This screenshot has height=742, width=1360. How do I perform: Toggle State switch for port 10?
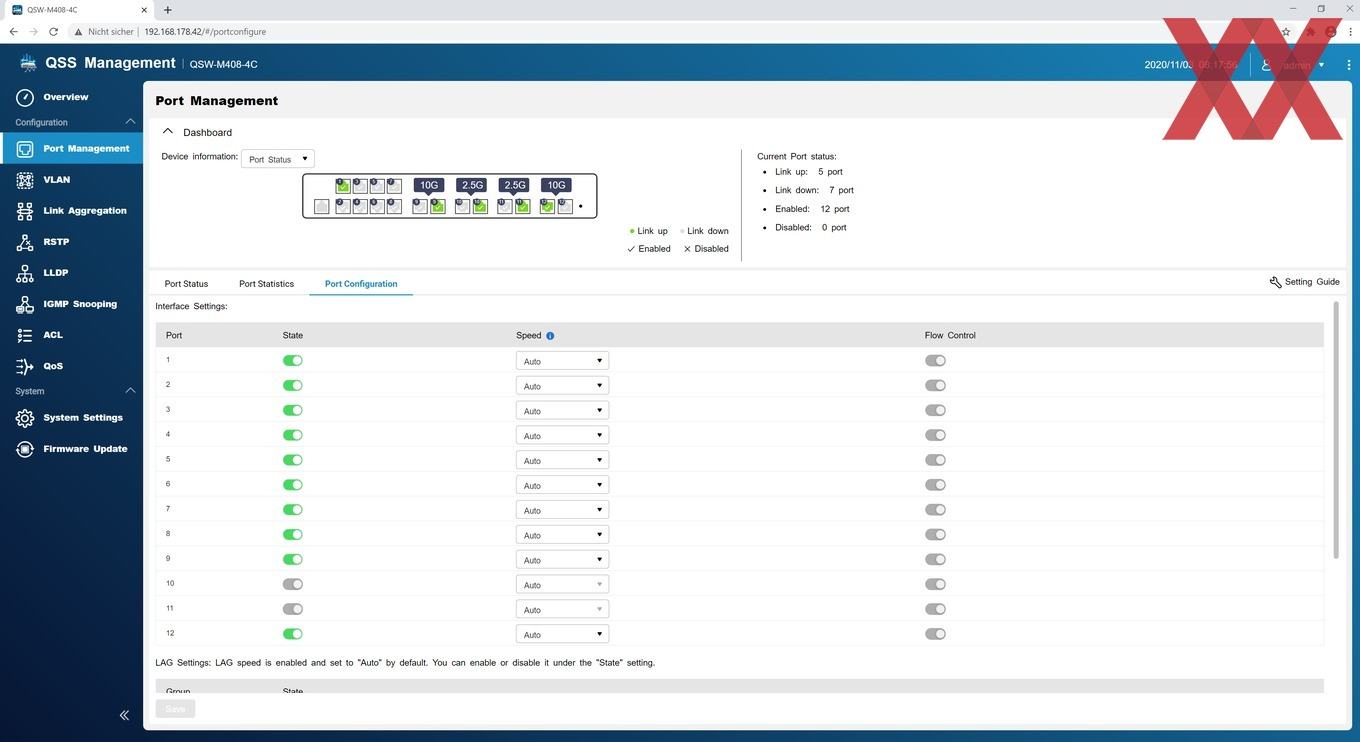tap(293, 584)
